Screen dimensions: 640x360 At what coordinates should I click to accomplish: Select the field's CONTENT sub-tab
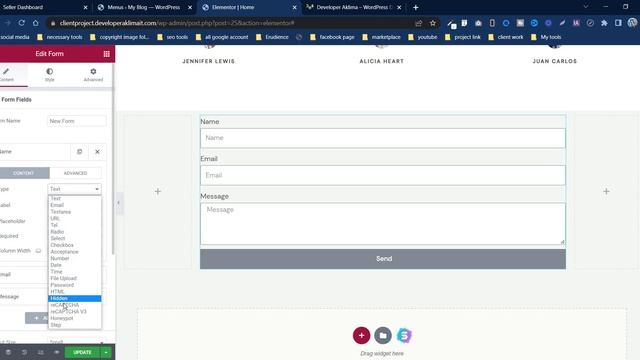(x=24, y=173)
